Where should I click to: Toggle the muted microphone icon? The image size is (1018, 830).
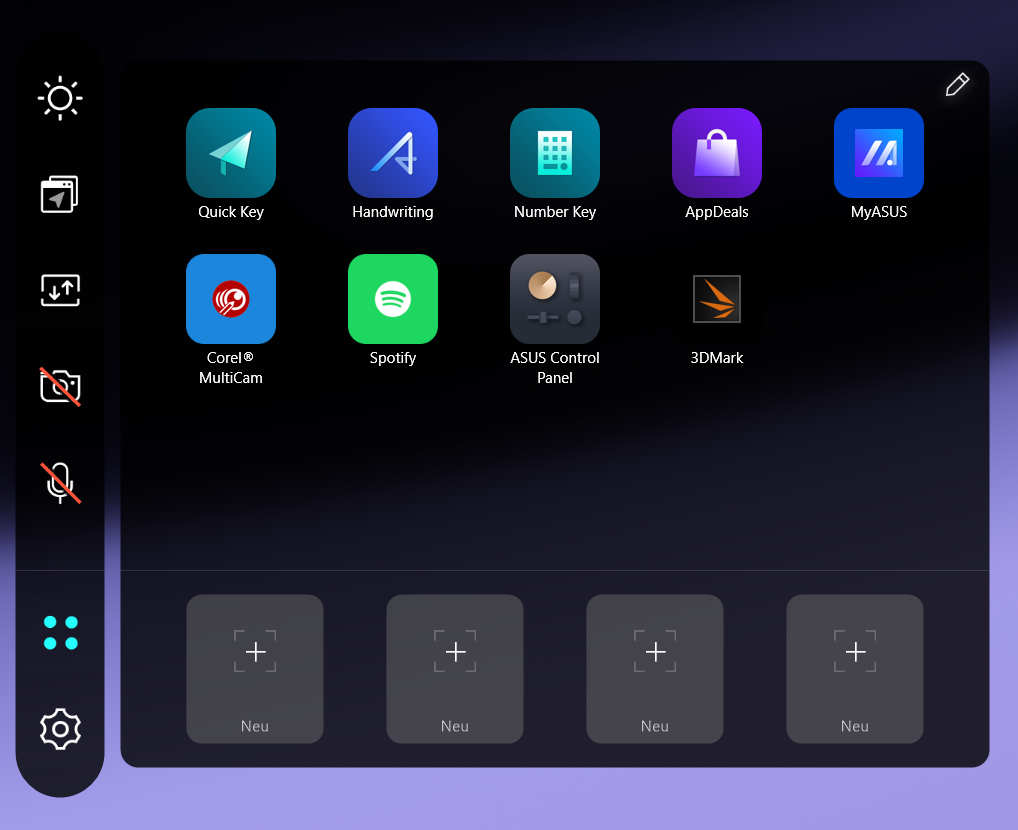pyautogui.click(x=60, y=483)
